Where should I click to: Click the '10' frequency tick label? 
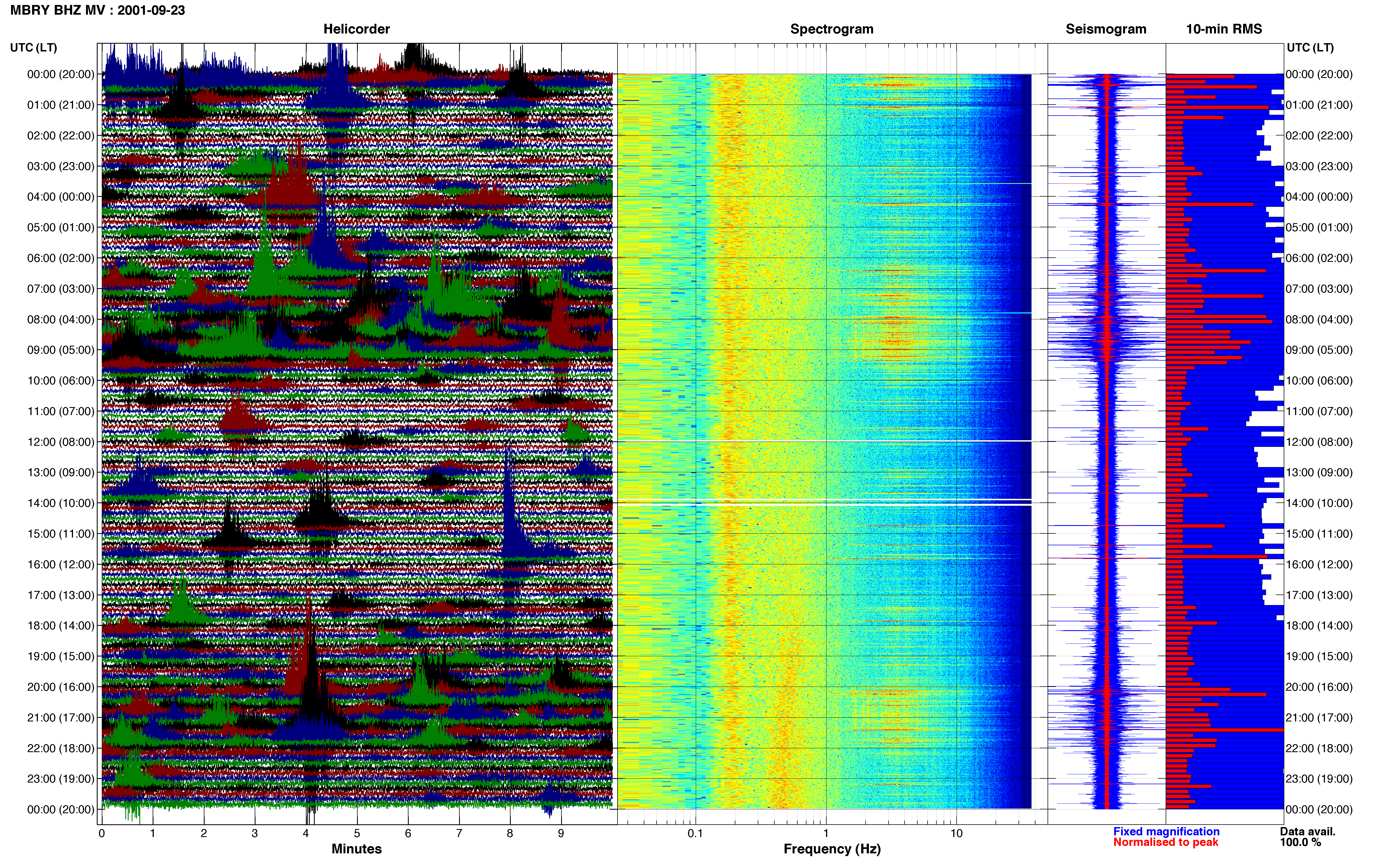(956, 833)
